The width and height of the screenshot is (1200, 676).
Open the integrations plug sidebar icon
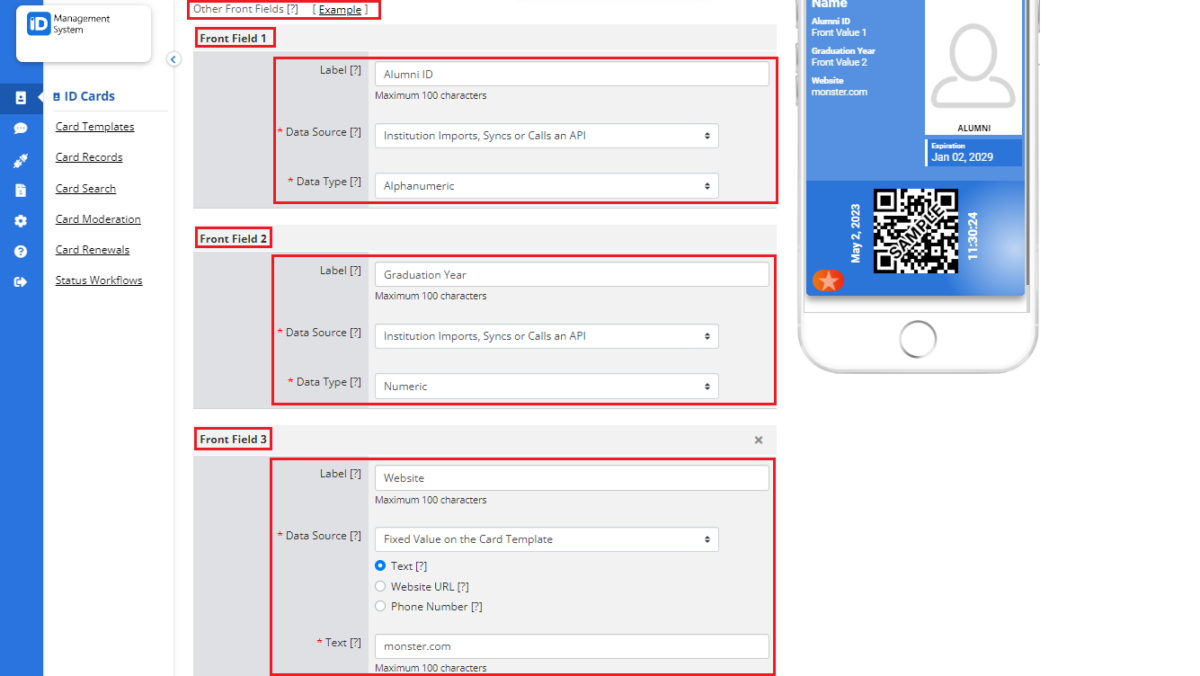click(x=20, y=160)
